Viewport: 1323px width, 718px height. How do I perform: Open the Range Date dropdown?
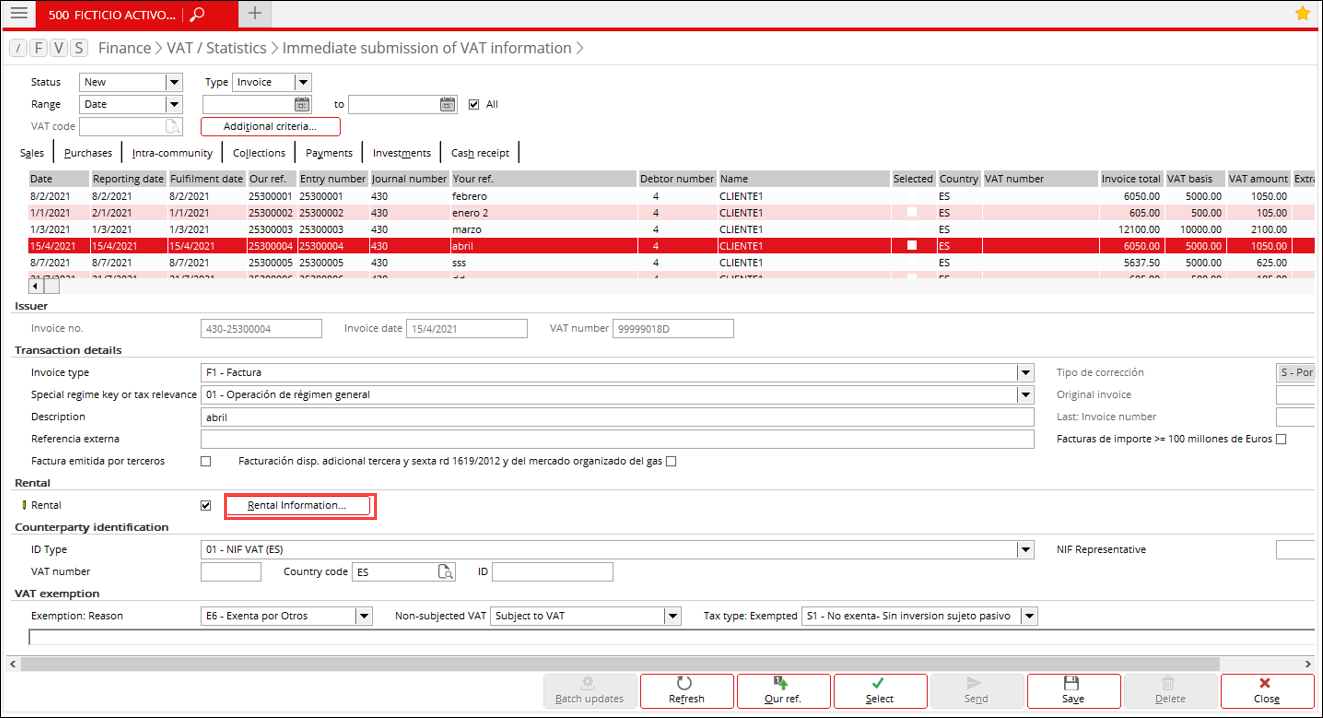coord(174,104)
